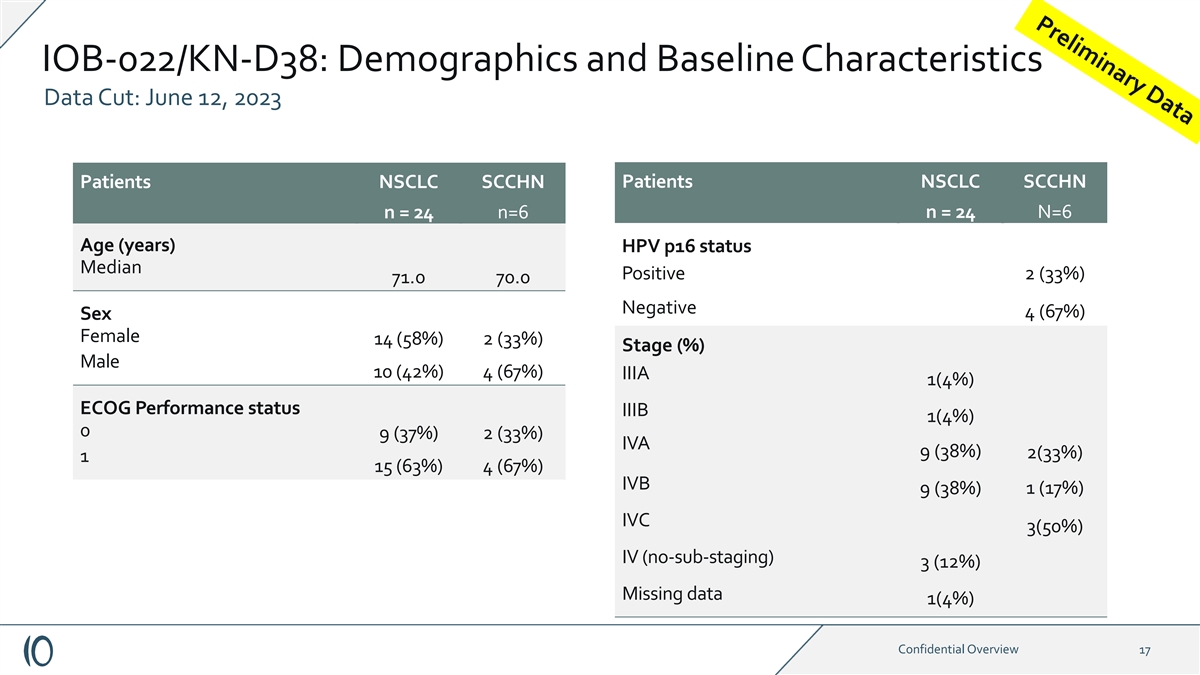Click the Negative HPV status label

point(658,307)
